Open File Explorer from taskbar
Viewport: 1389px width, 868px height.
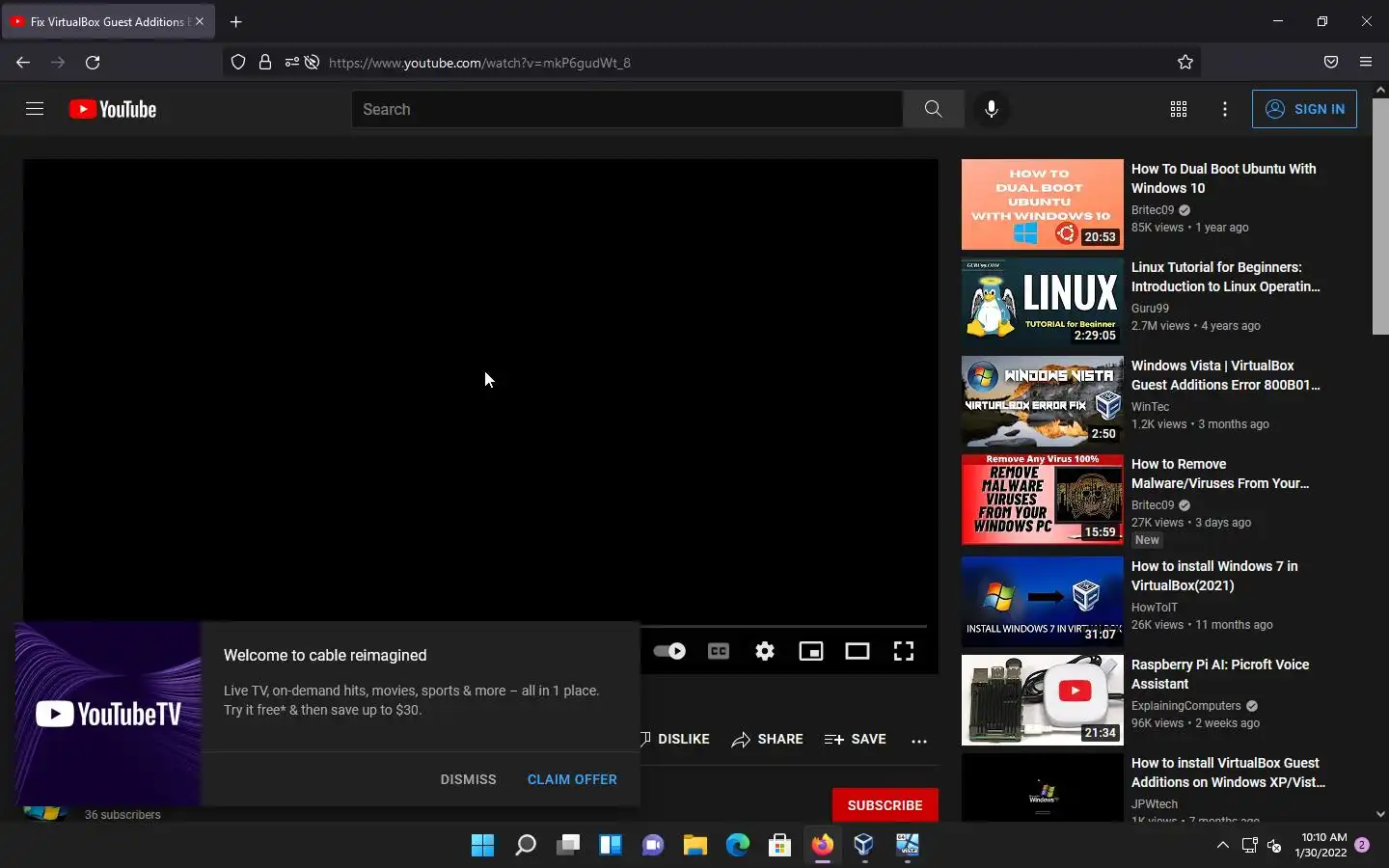(695, 846)
